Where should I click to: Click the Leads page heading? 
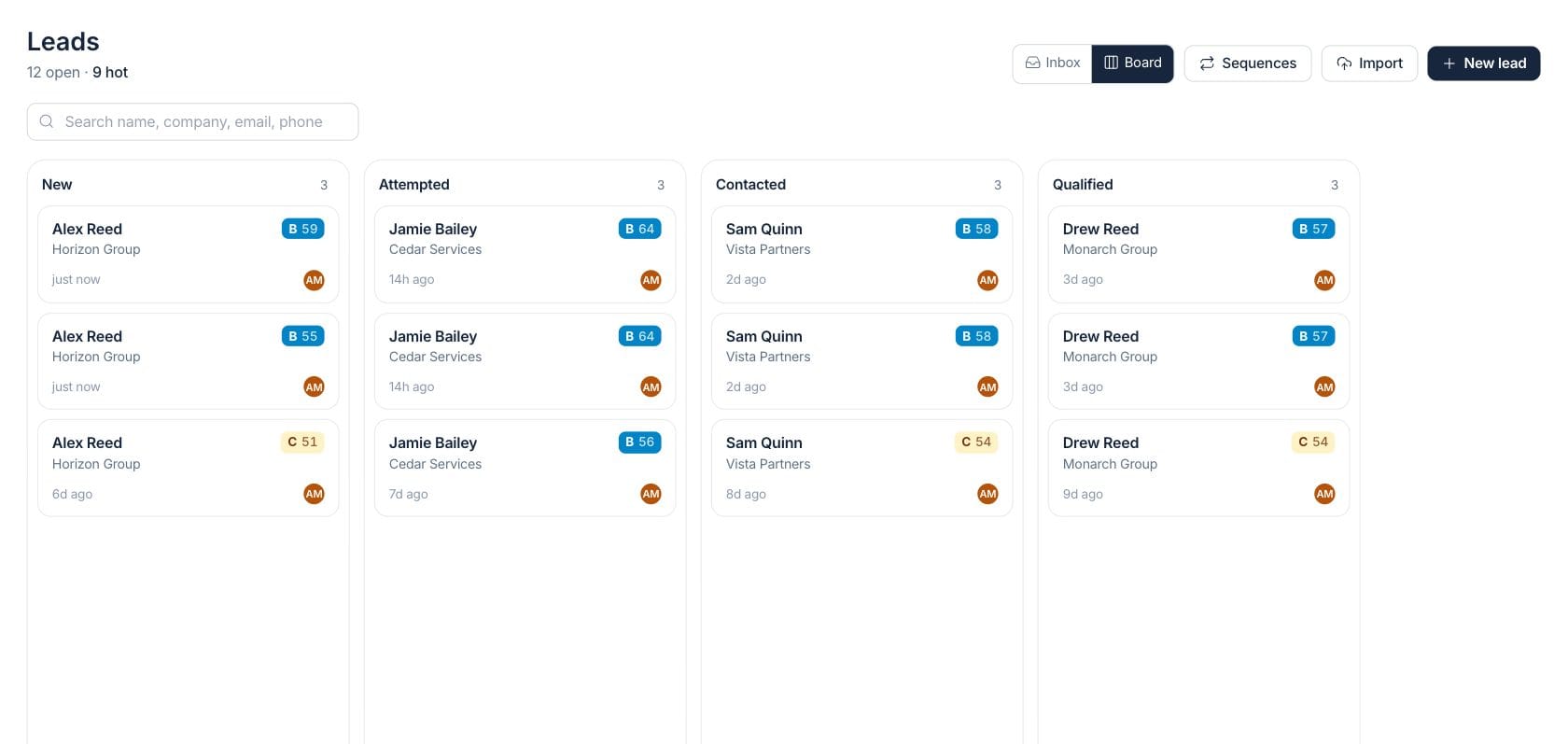pyautogui.click(x=63, y=42)
